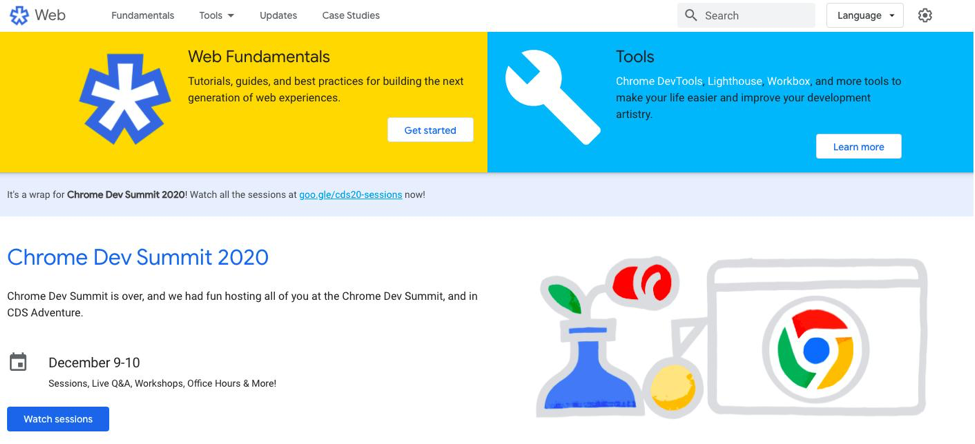The height and width of the screenshot is (444, 975).
Task: Click the search magnifier icon
Action: point(691,16)
